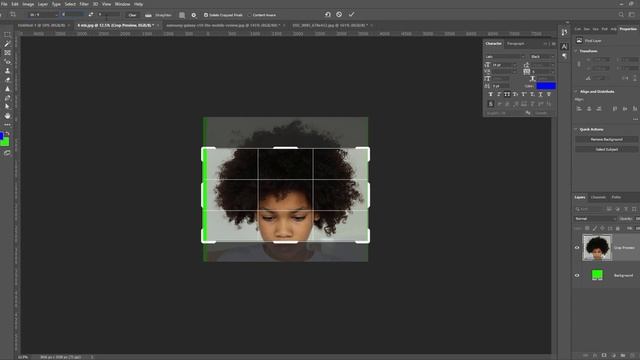Viewport: 640px width, 360px height.
Task: Select the Clone Stamp tool
Action: 7,71
